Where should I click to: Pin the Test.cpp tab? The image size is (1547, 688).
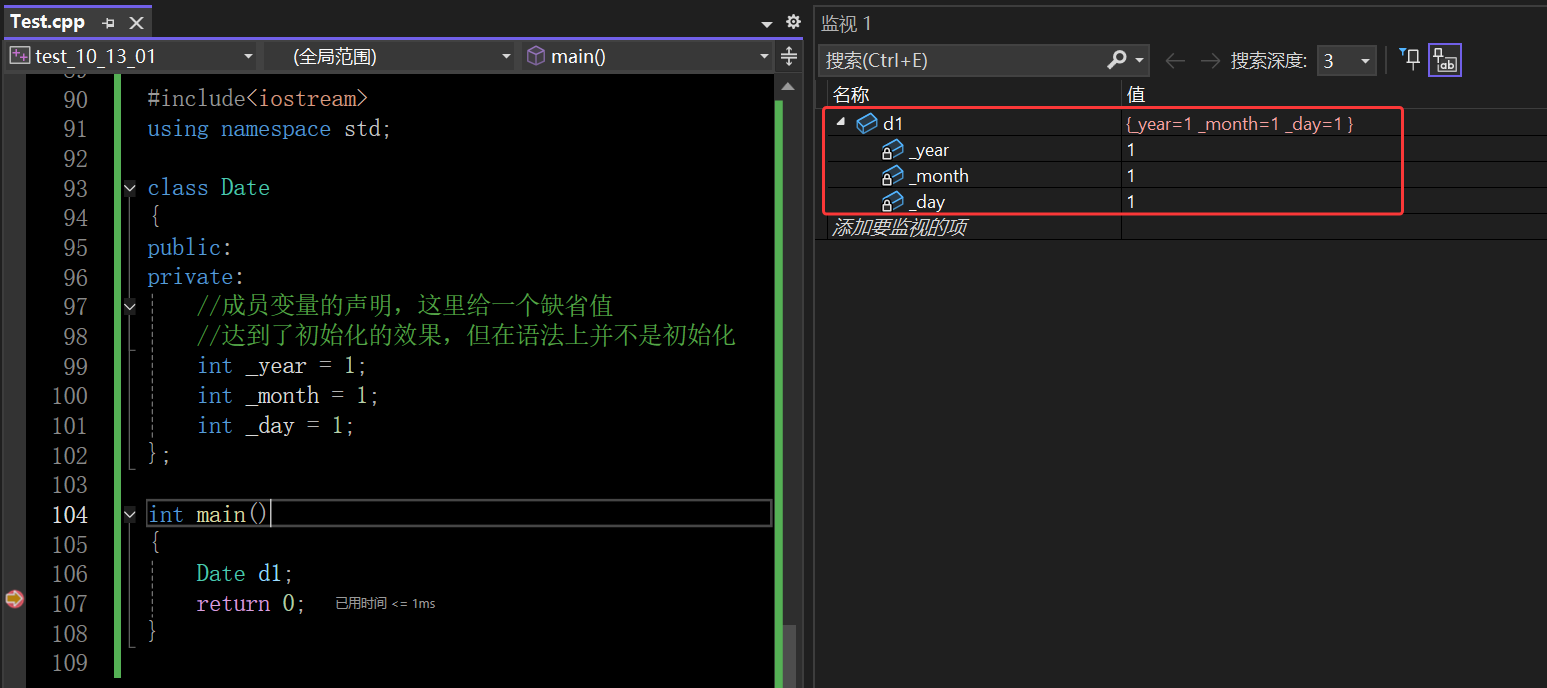coord(108,22)
